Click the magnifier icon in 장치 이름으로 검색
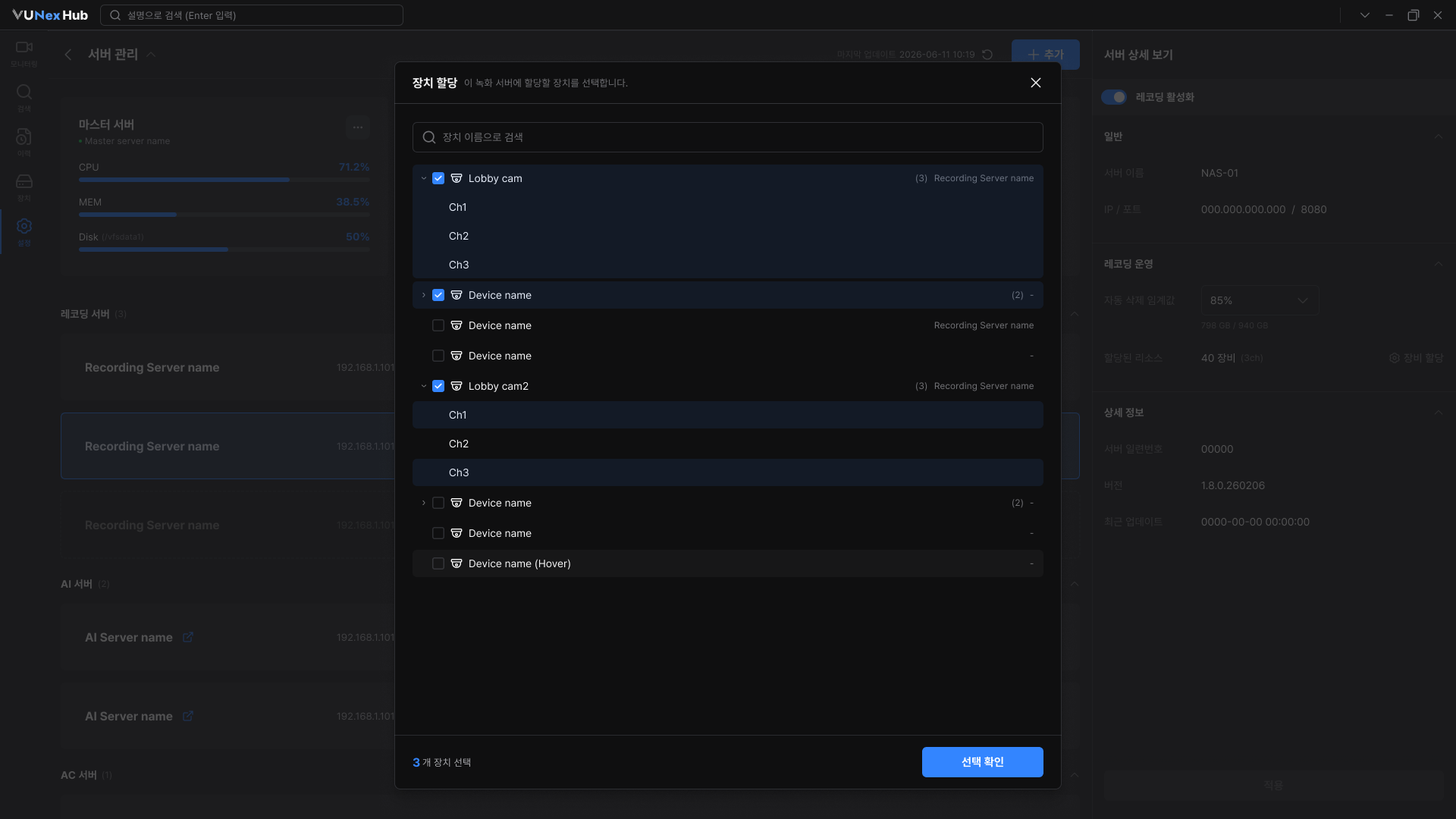 point(429,137)
